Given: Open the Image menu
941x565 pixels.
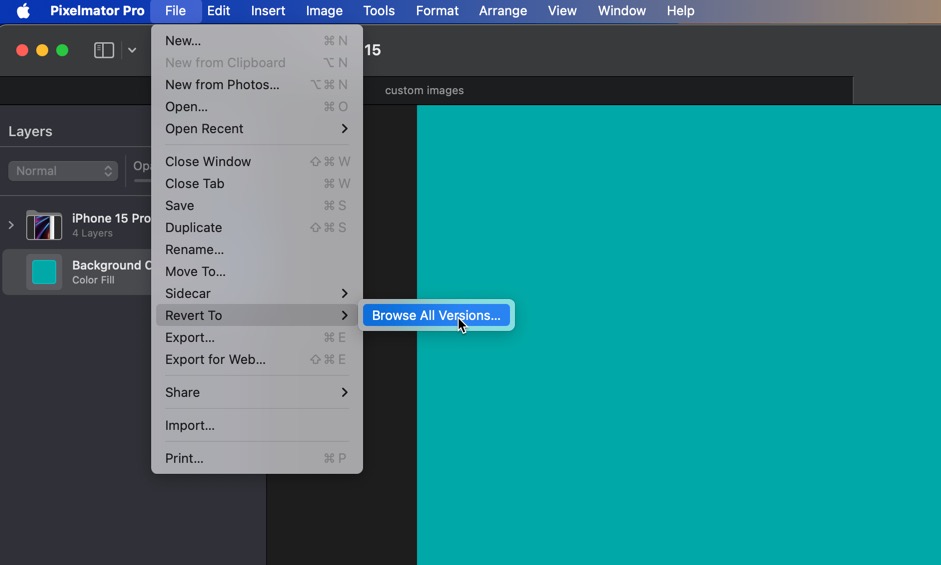Looking at the screenshot, I should 324,11.
